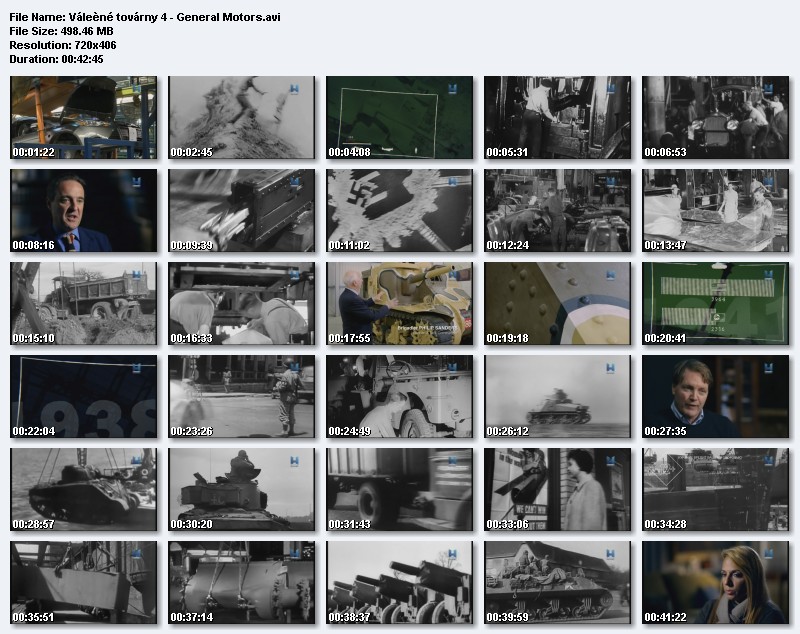The height and width of the screenshot is (634, 800).
Task: Open the thumbnail stamped 00:01:22
Action: (x=83, y=117)
